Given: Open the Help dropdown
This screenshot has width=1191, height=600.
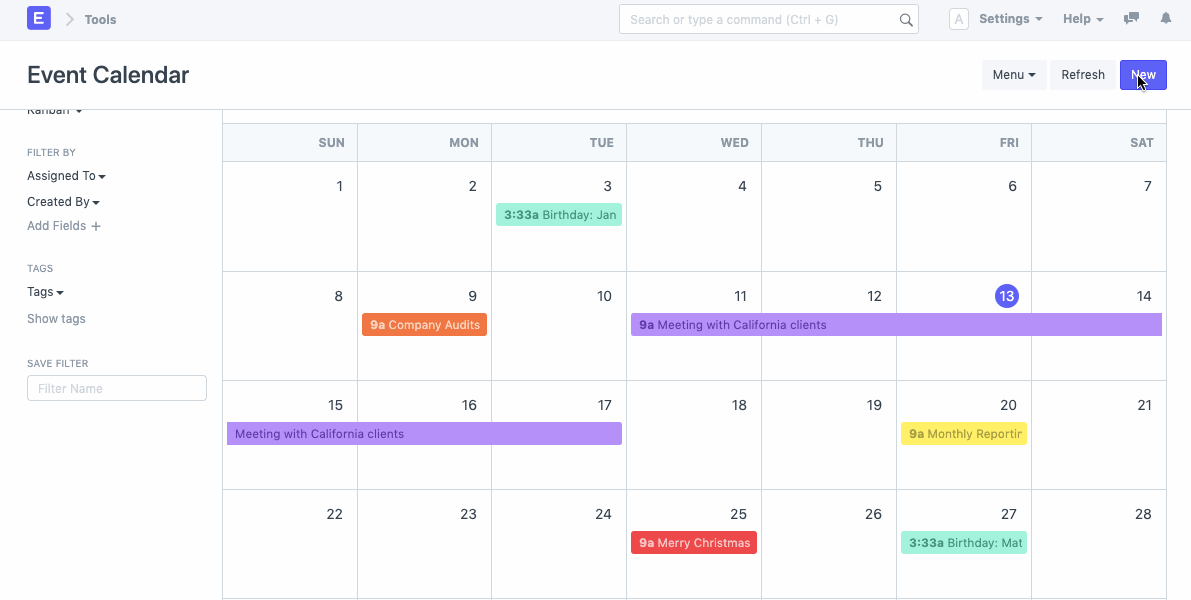Looking at the screenshot, I should 1082,18.
